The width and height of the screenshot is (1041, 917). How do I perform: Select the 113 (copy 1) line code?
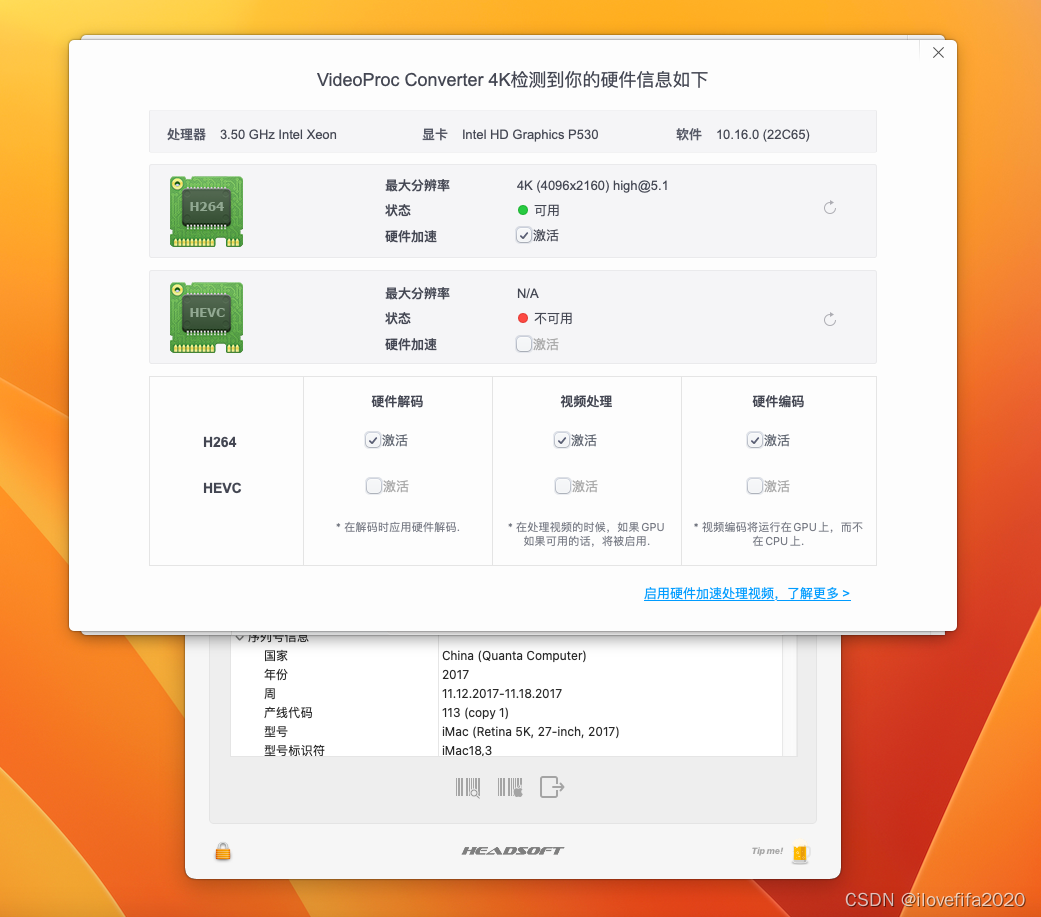click(475, 712)
